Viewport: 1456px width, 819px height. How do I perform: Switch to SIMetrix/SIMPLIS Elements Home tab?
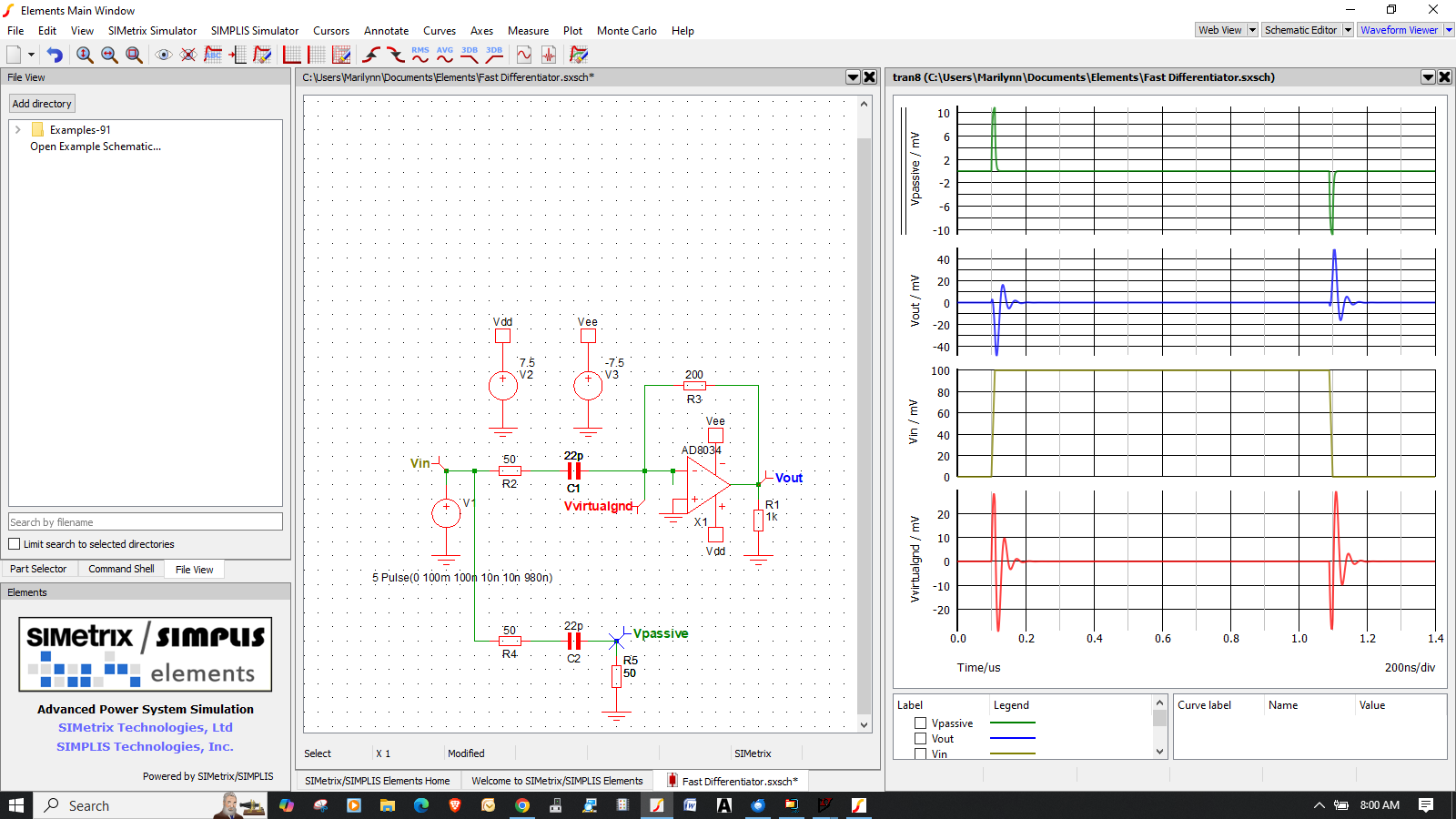(x=378, y=781)
